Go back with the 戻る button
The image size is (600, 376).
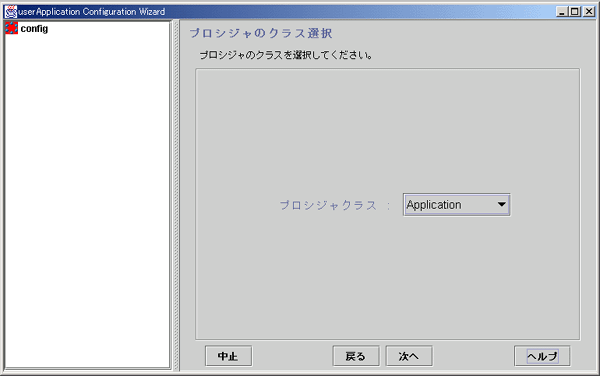[356, 356]
